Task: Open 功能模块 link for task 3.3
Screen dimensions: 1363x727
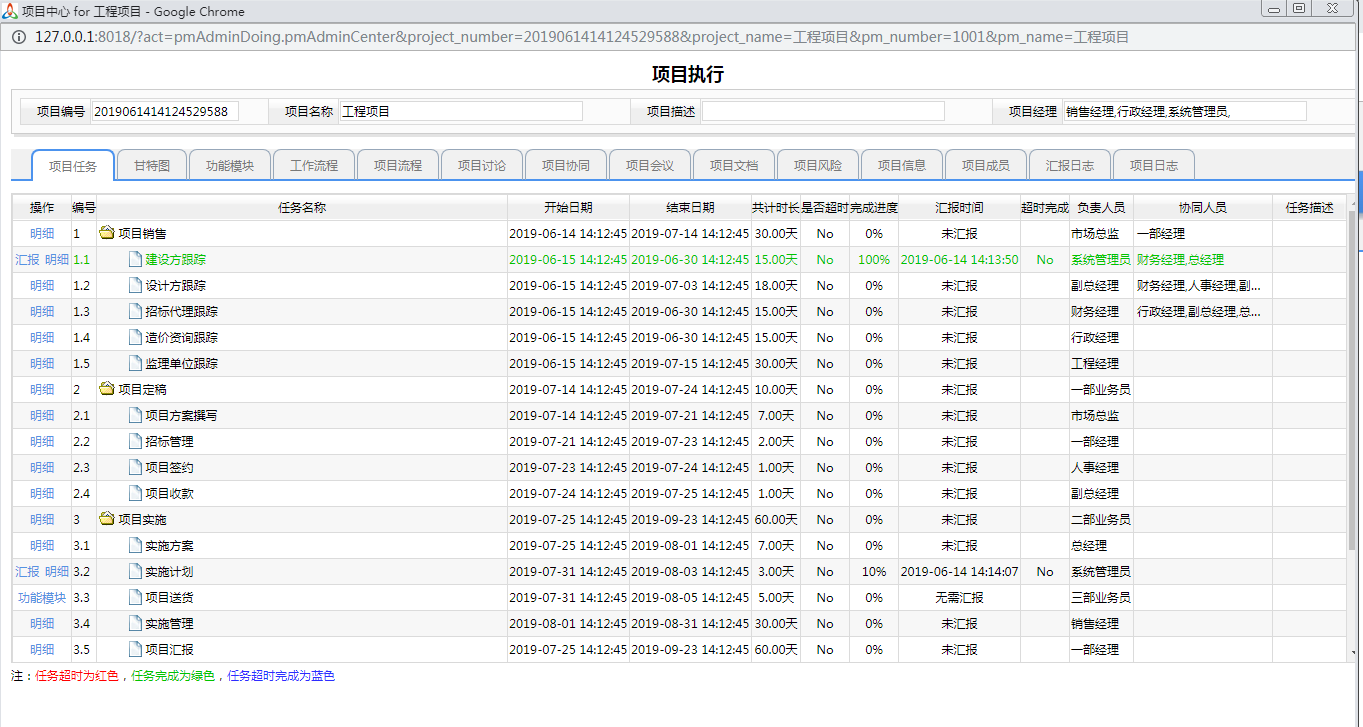Action: 42,597
